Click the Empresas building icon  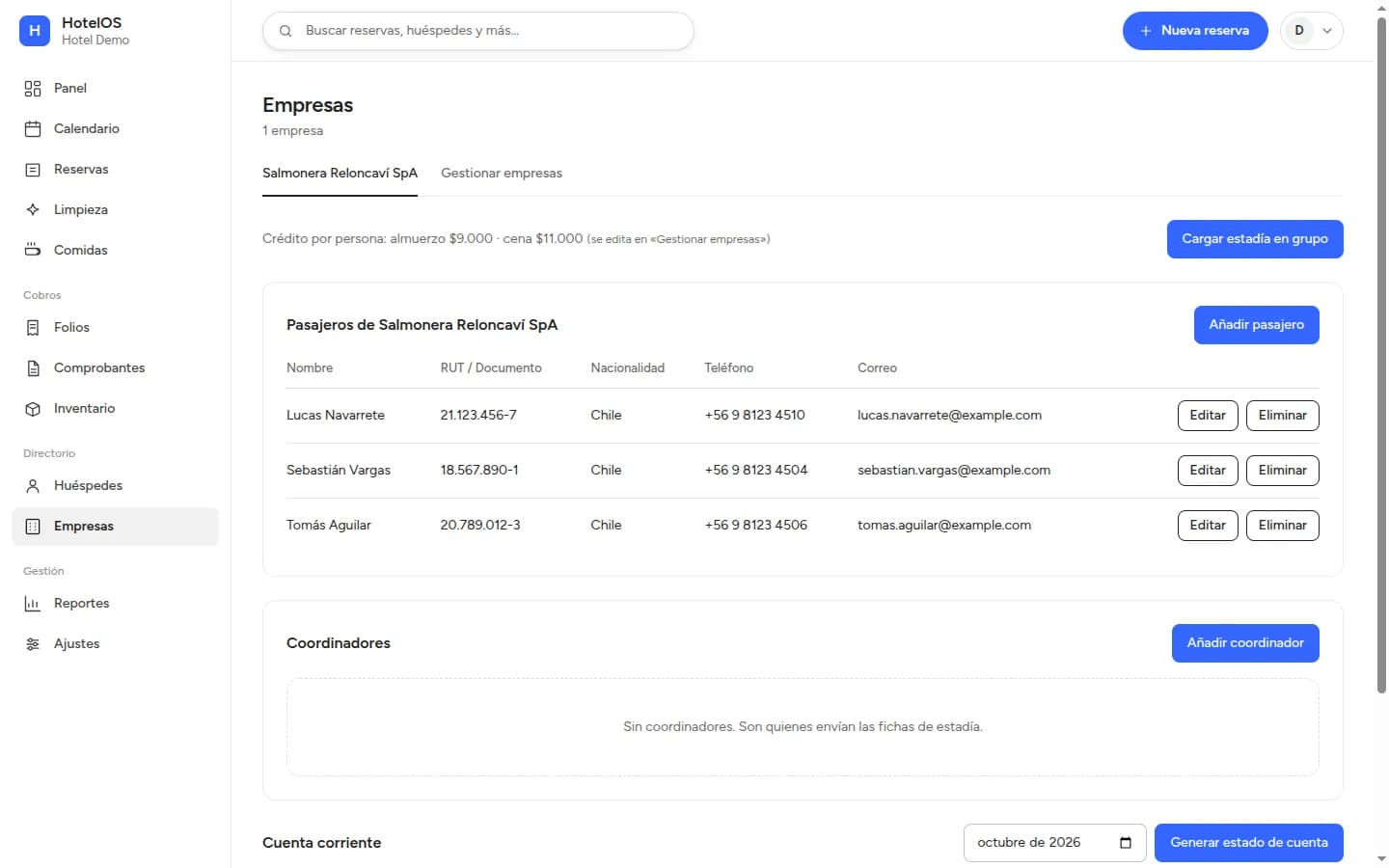pyautogui.click(x=33, y=527)
